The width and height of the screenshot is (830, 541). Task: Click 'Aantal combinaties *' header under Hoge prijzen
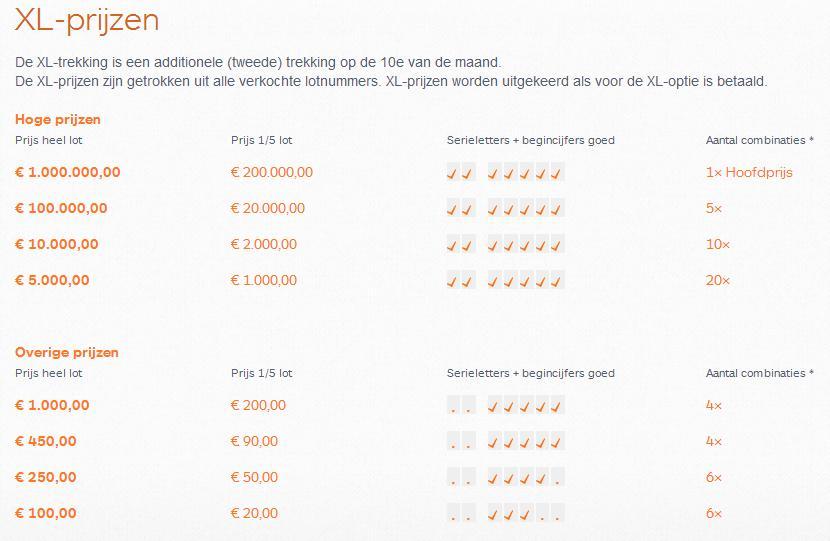(760, 140)
